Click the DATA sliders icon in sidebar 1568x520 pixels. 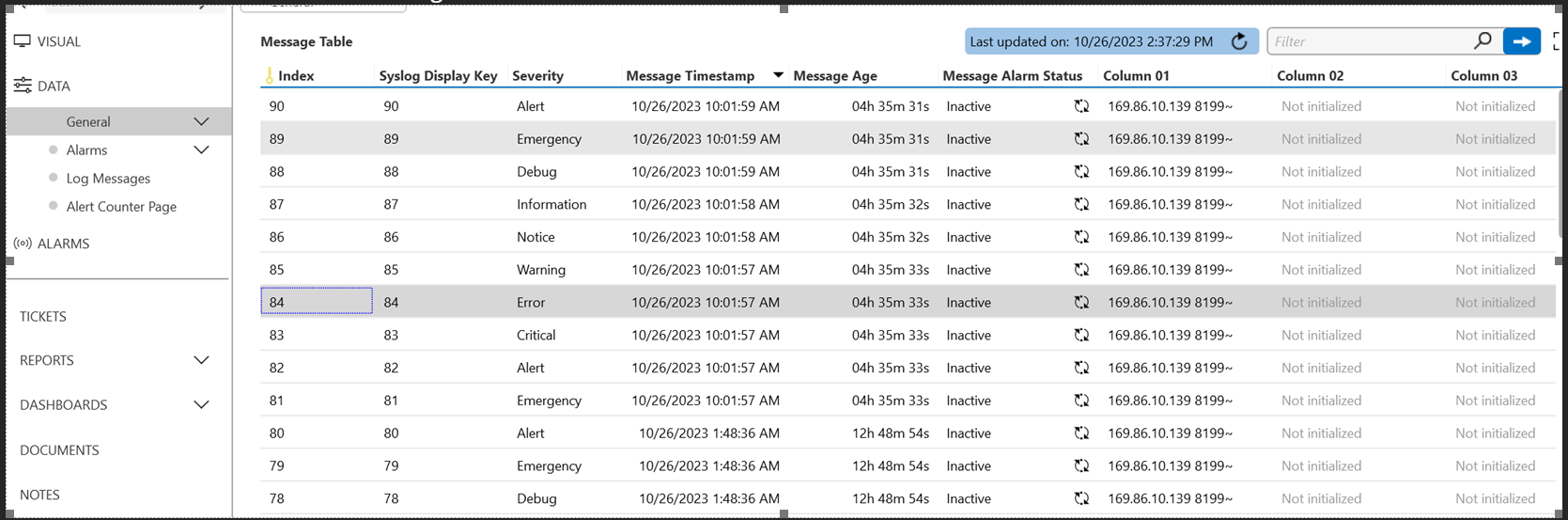(x=23, y=86)
